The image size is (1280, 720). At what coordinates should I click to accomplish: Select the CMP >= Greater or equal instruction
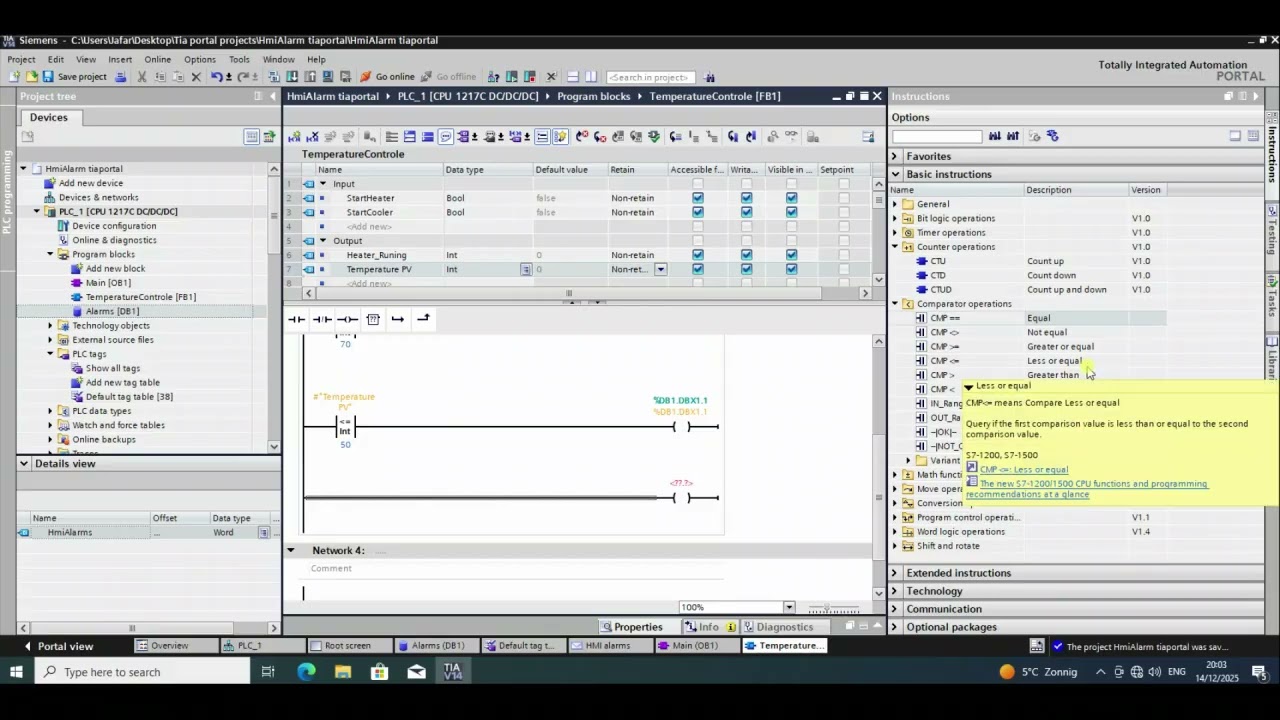click(x=945, y=346)
